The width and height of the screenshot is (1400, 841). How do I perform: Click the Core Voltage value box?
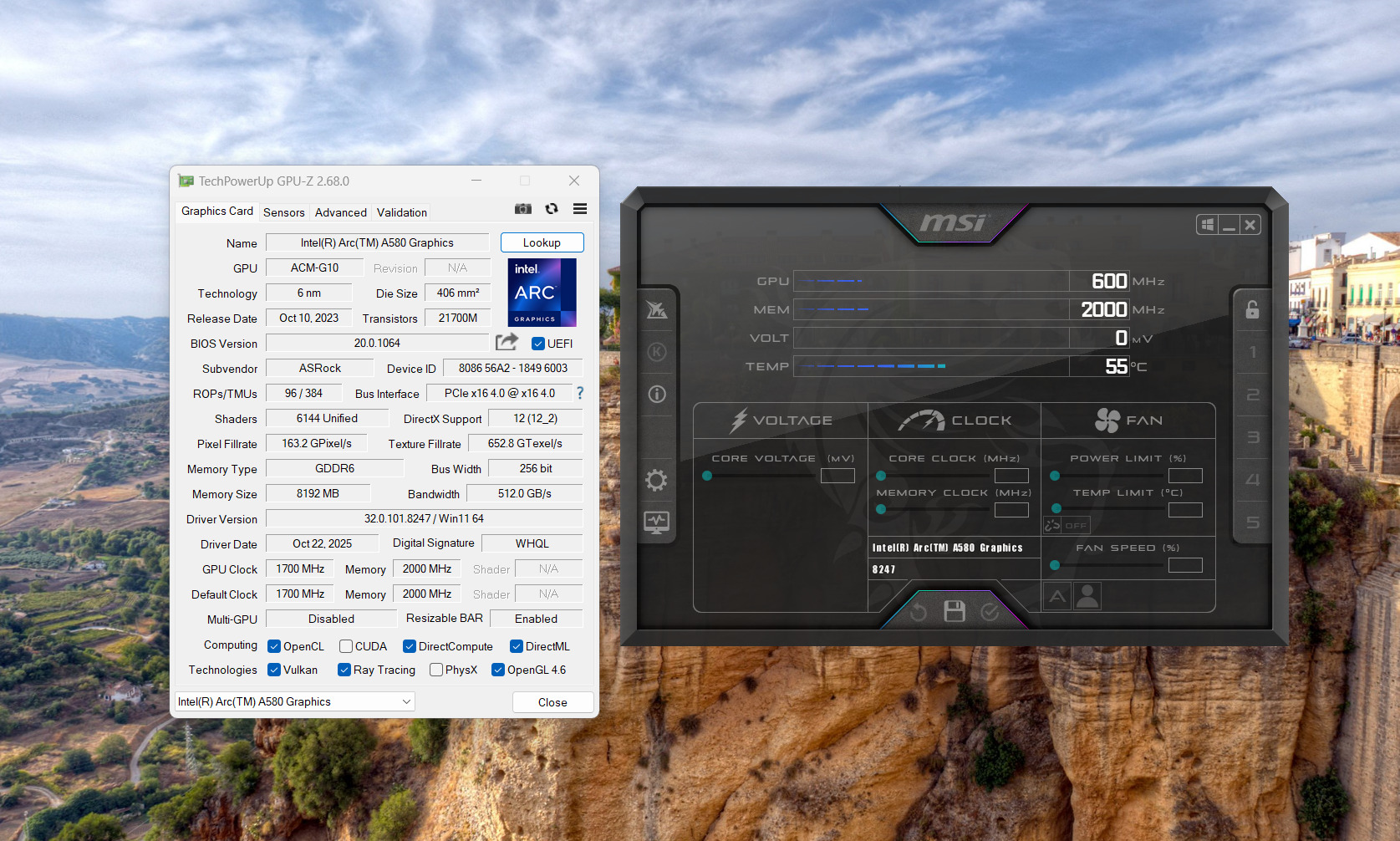[837, 476]
